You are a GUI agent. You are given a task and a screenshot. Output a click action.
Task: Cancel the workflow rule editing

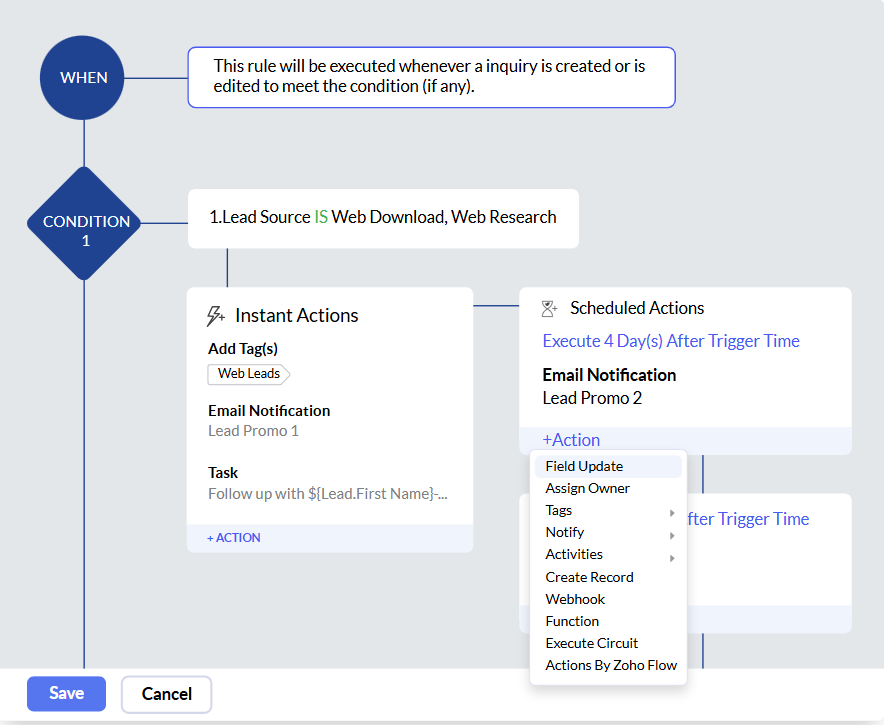tap(166, 694)
